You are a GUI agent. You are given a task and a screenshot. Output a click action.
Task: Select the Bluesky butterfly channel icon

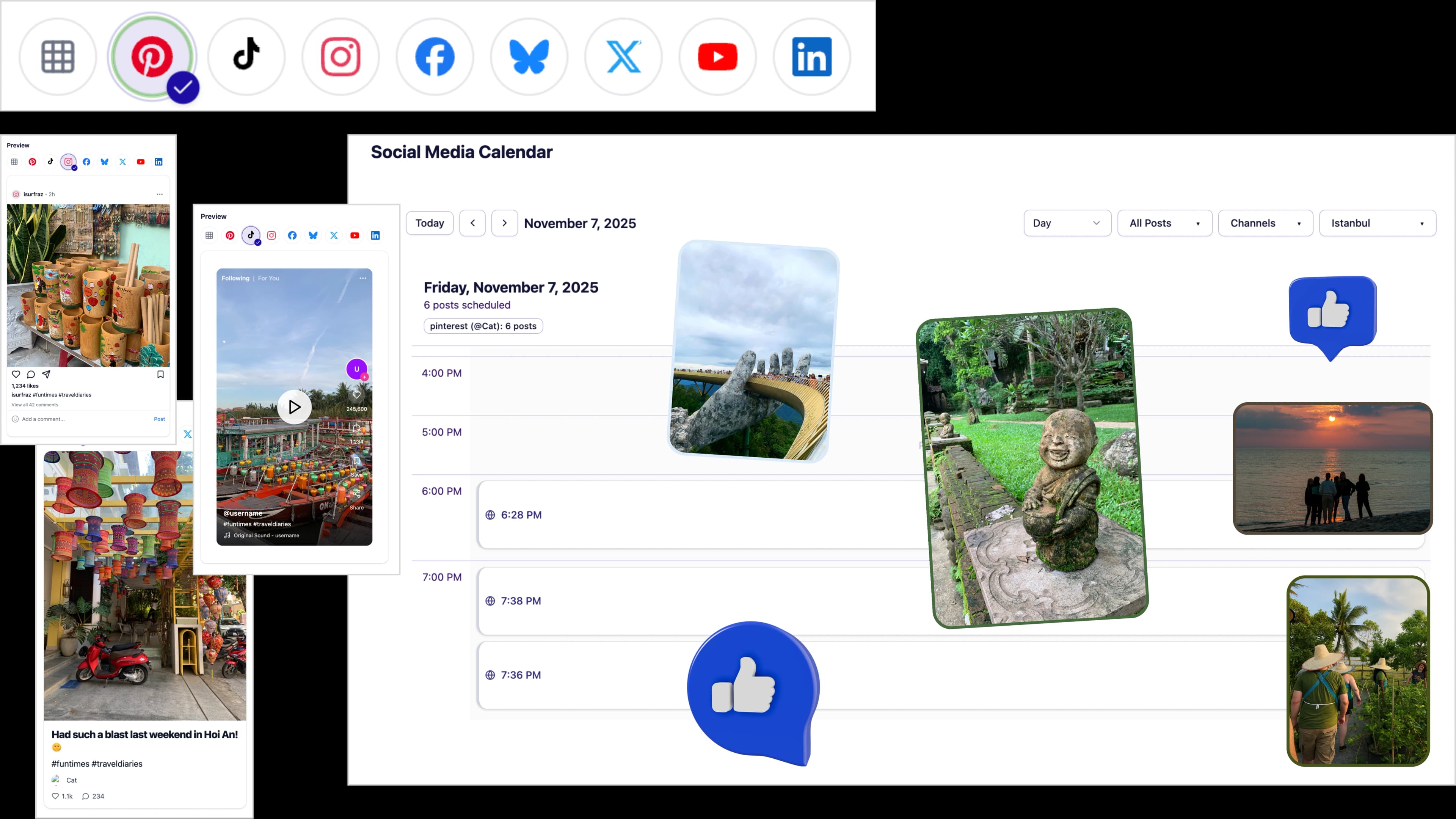point(529,56)
